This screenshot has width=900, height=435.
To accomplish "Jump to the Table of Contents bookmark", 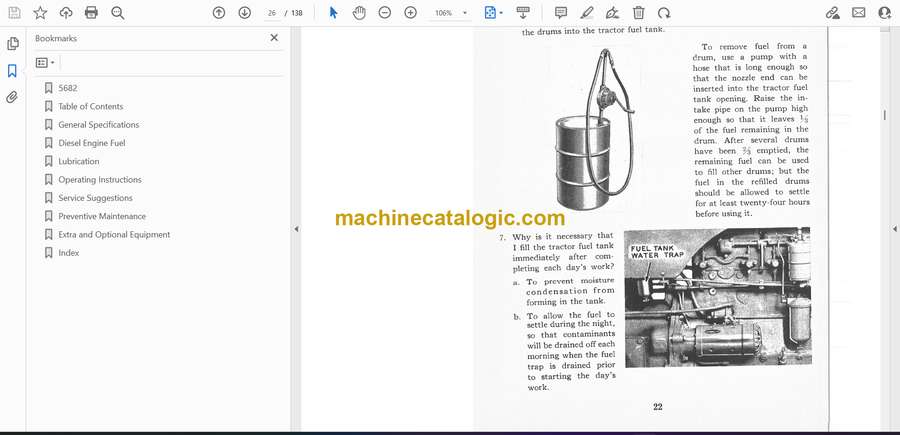I will (x=91, y=106).
